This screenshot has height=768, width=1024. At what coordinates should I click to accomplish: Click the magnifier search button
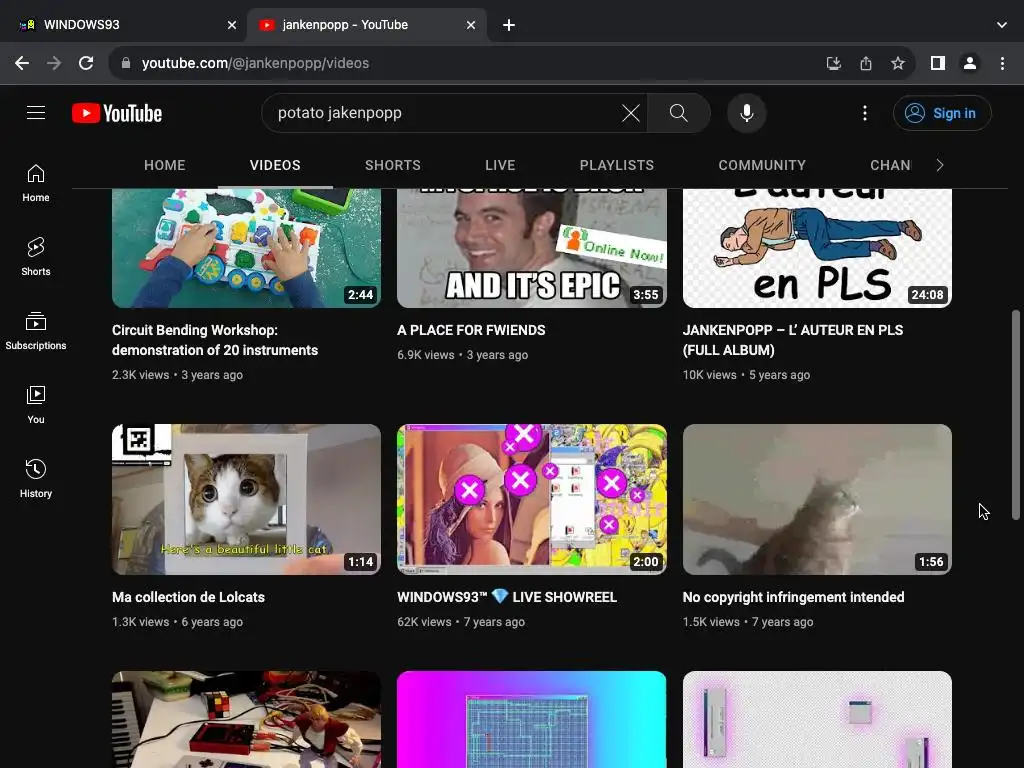(679, 113)
